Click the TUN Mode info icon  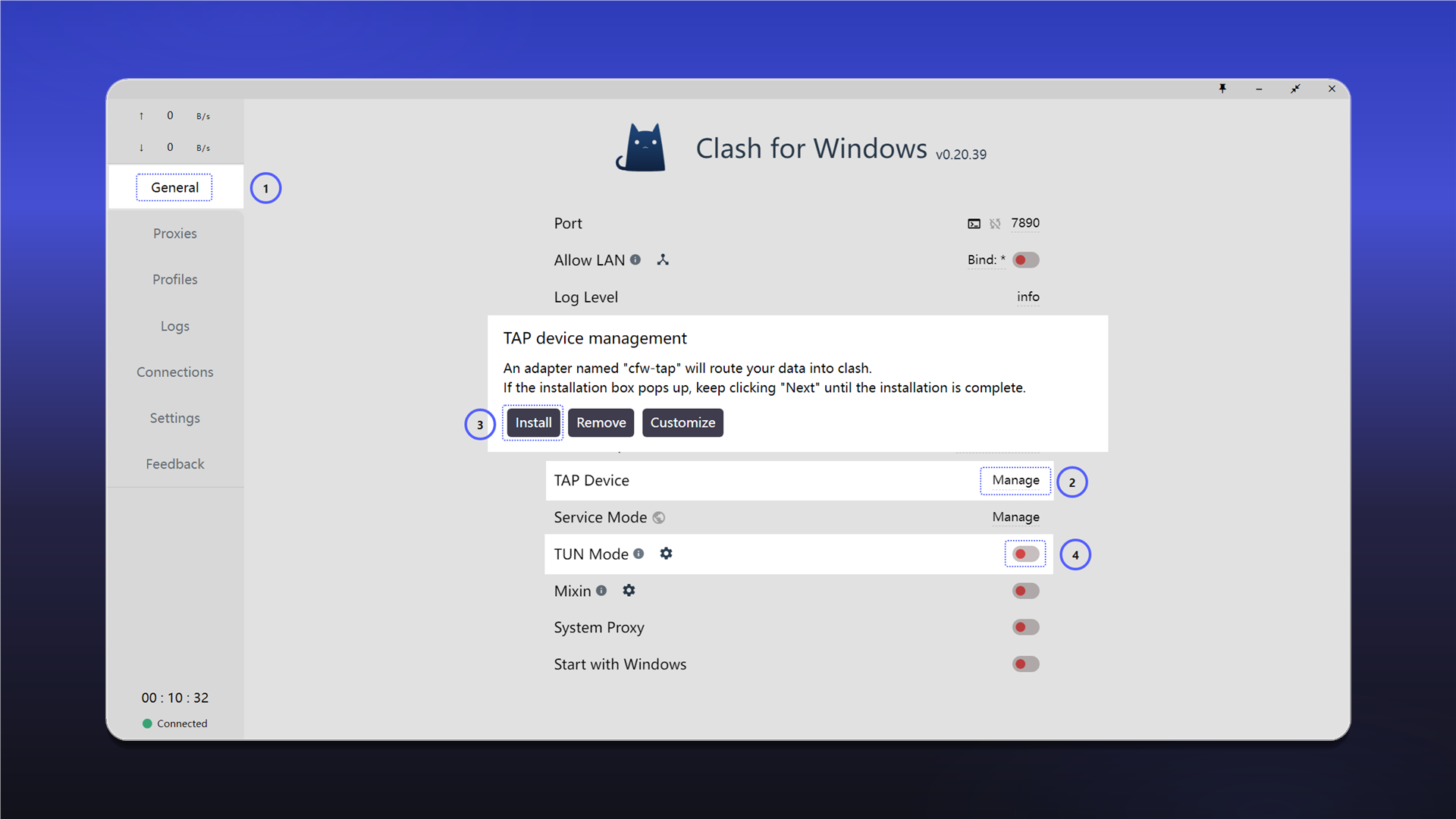639,554
